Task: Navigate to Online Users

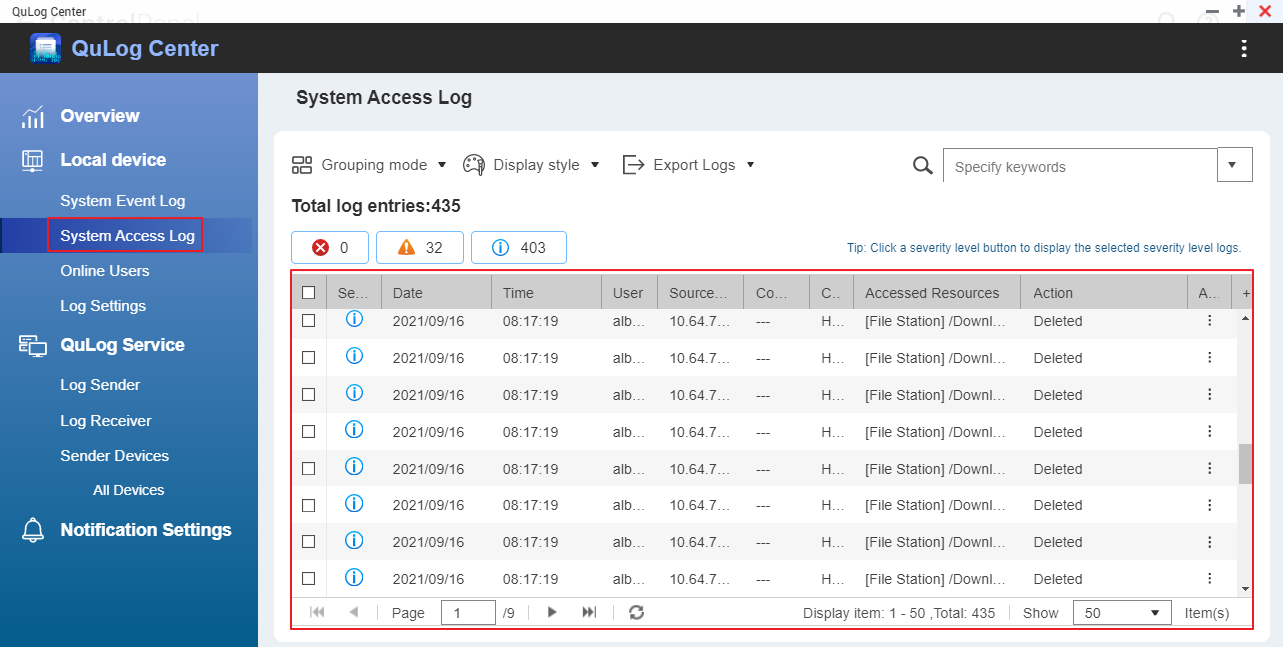Action: pos(104,271)
